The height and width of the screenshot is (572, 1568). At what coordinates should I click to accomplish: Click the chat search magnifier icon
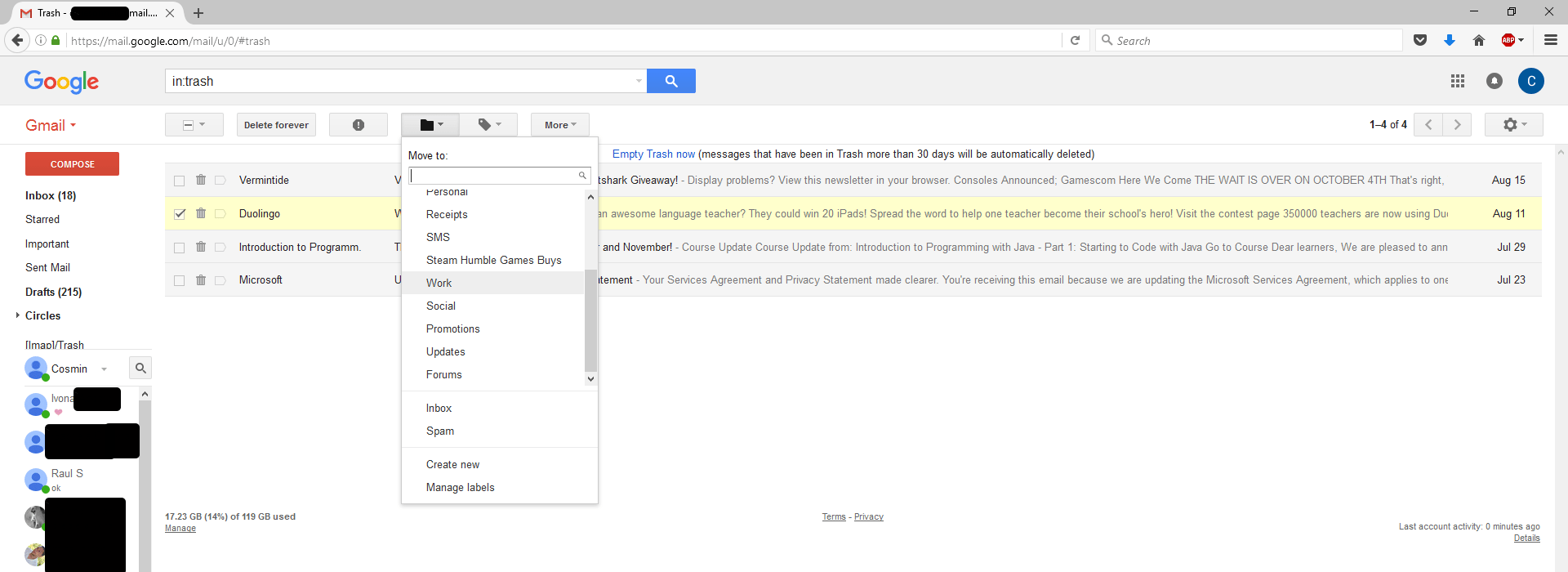point(140,369)
